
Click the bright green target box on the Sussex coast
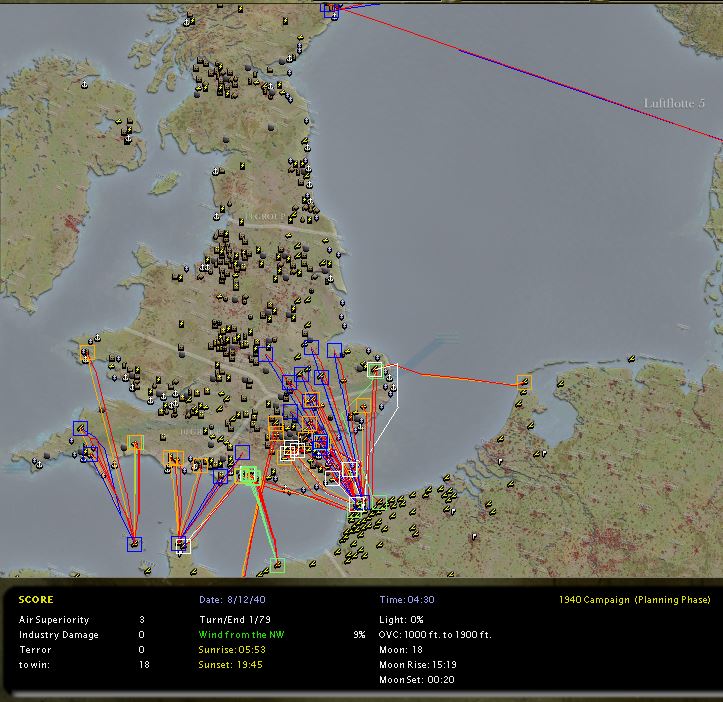coord(249,475)
